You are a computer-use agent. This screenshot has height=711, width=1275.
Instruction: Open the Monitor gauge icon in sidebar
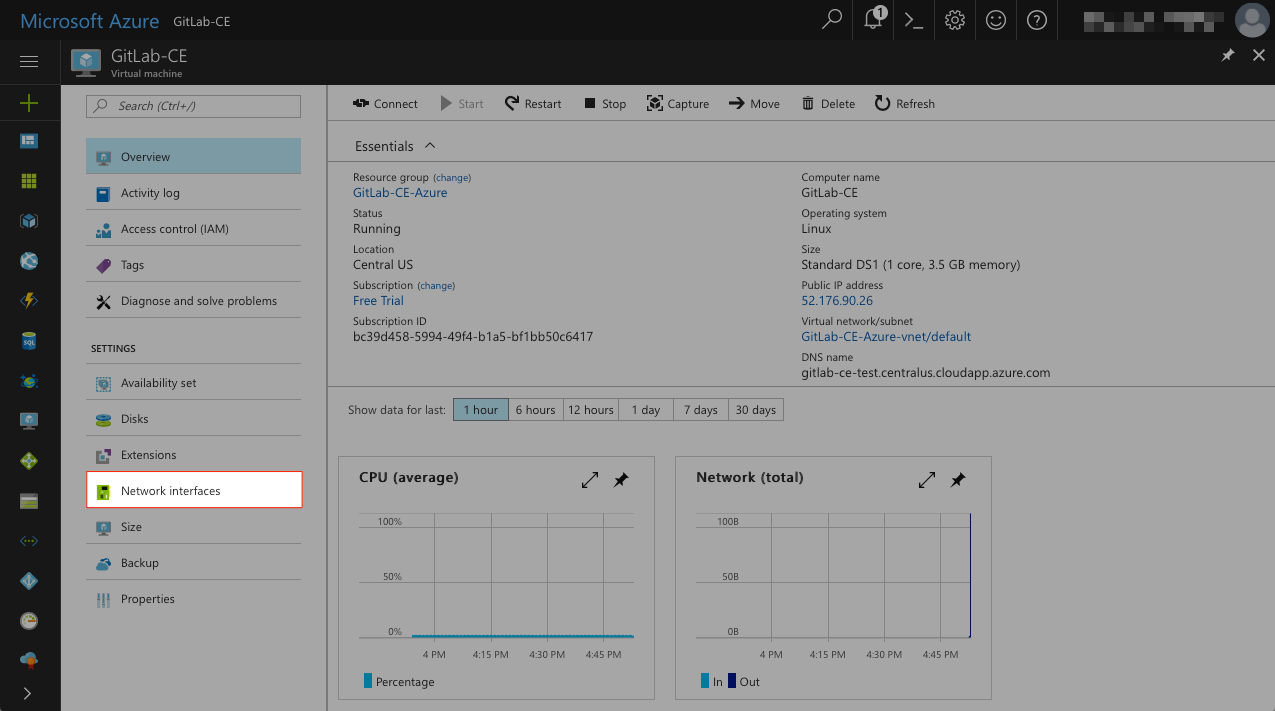tap(29, 621)
